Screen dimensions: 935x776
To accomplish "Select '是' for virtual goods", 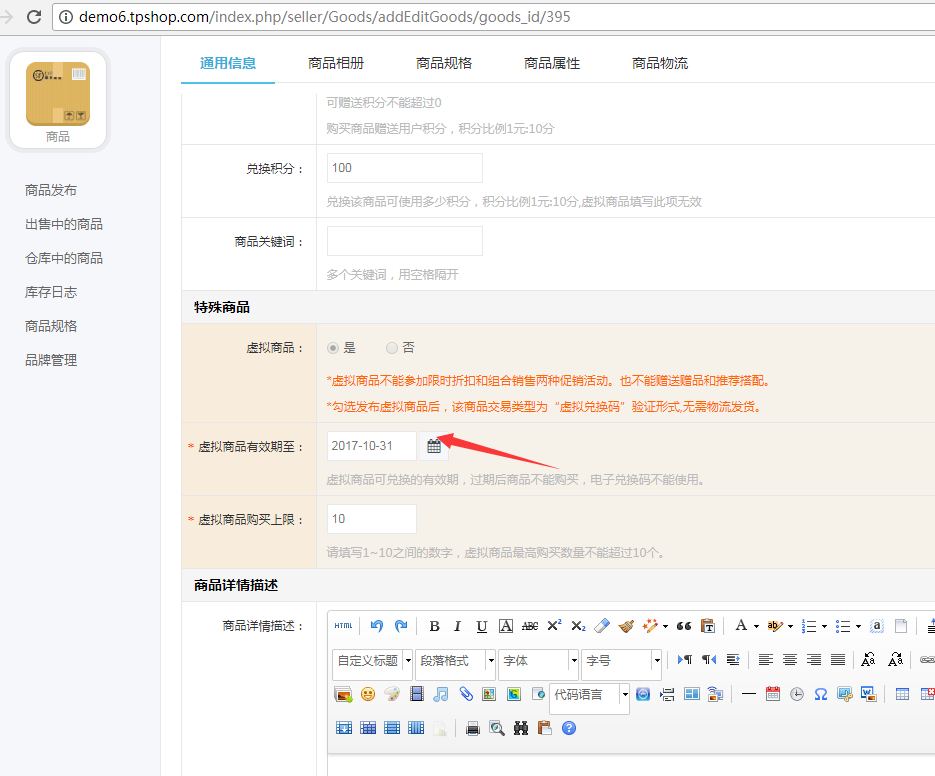I will pos(334,348).
